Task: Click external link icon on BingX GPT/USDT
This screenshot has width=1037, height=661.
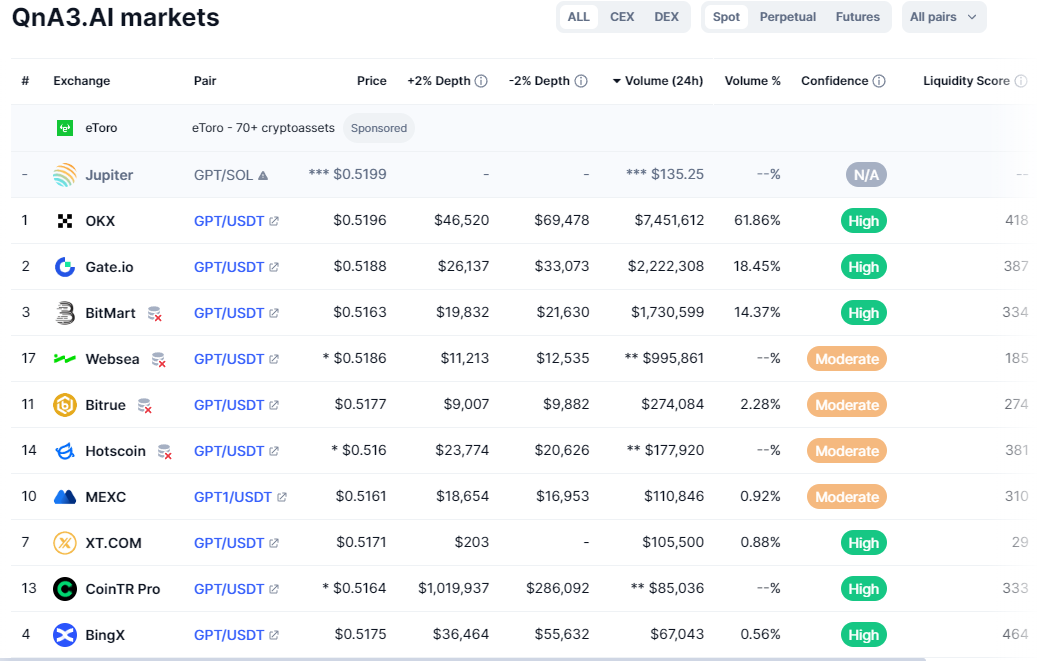Action: (x=274, y=635)
